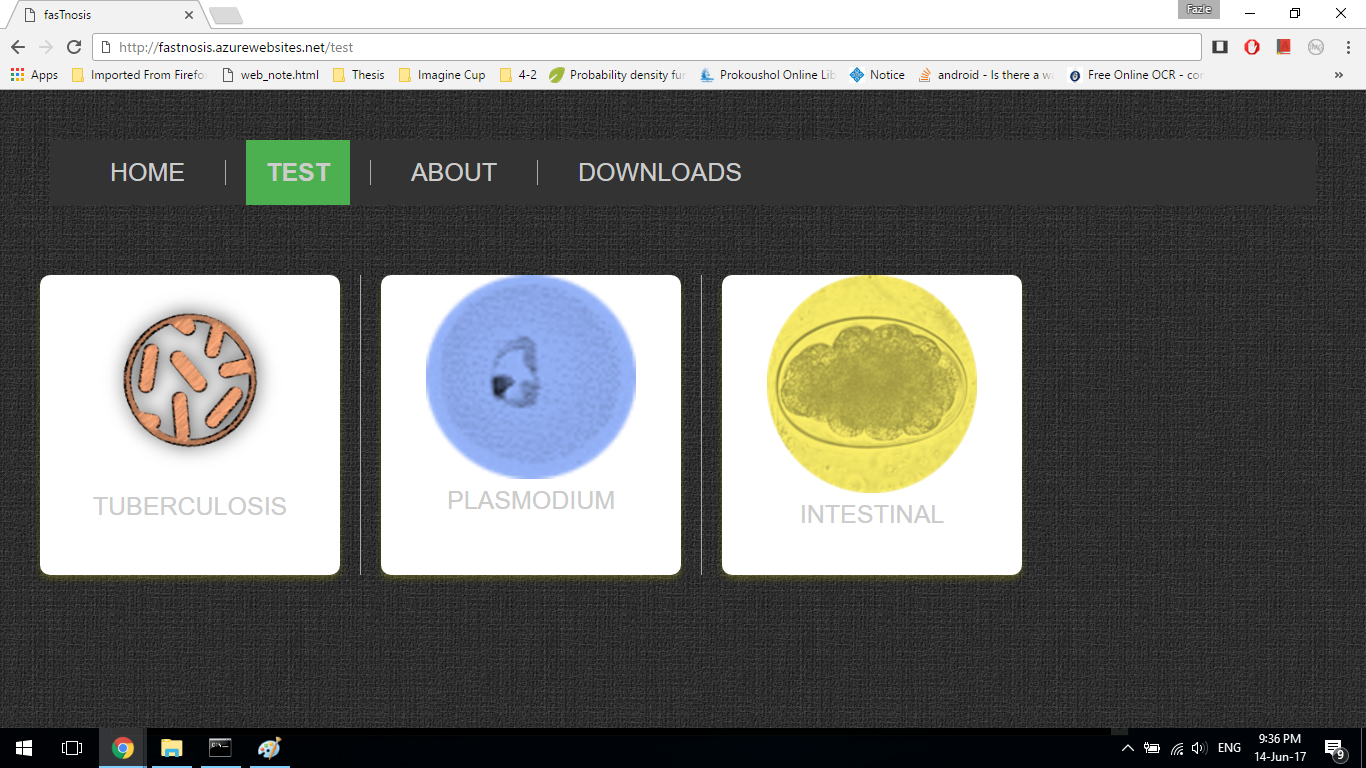Open the DOWNLOADS navigation link
The height and width of the screenshot is (768, 1366).
point(659,172)
